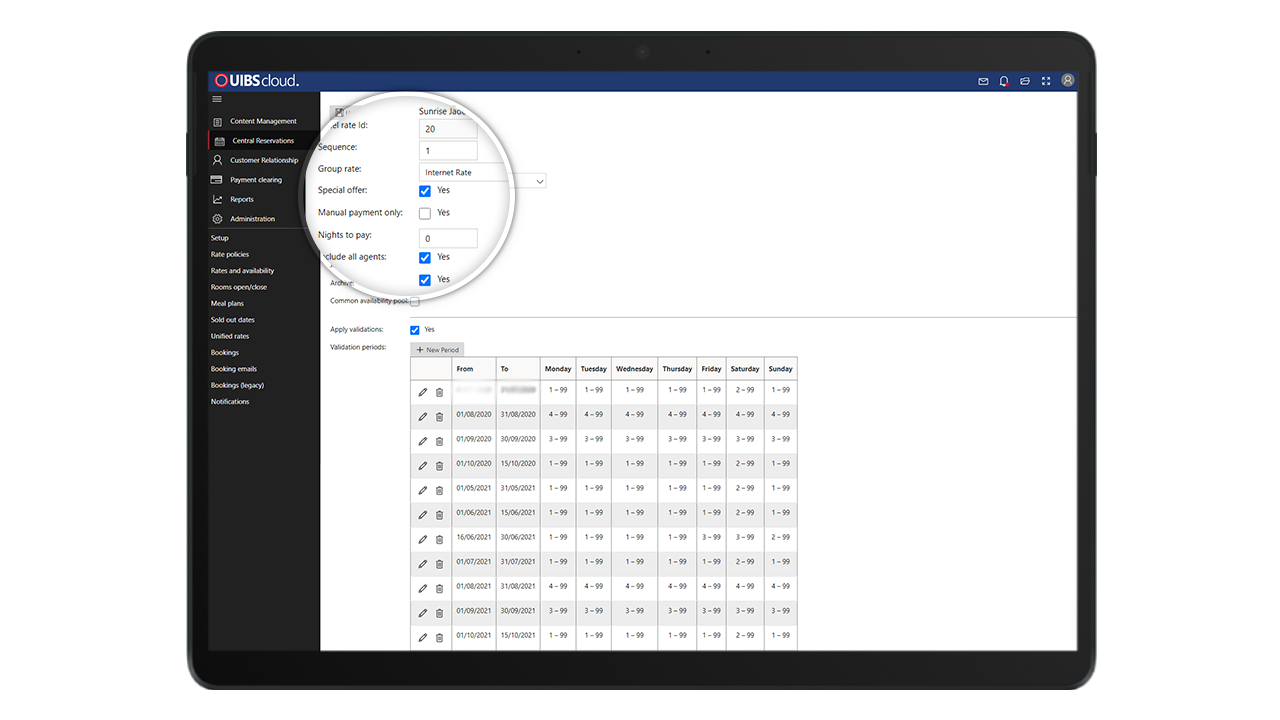Click the New Period button
The image size is (1280, 720).
coord(437,350)
